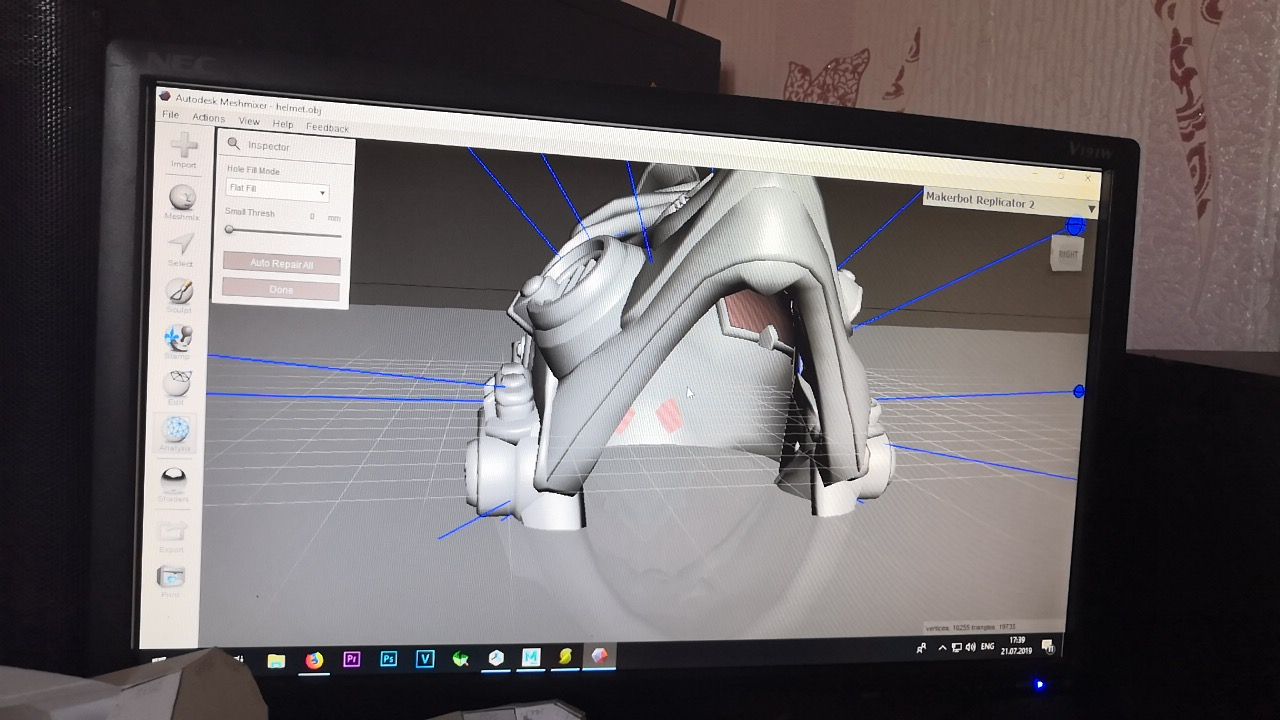
Task: Open the Hole Fill Mode dropdown showing Flat Fill
Action: [x=277, y=190]
